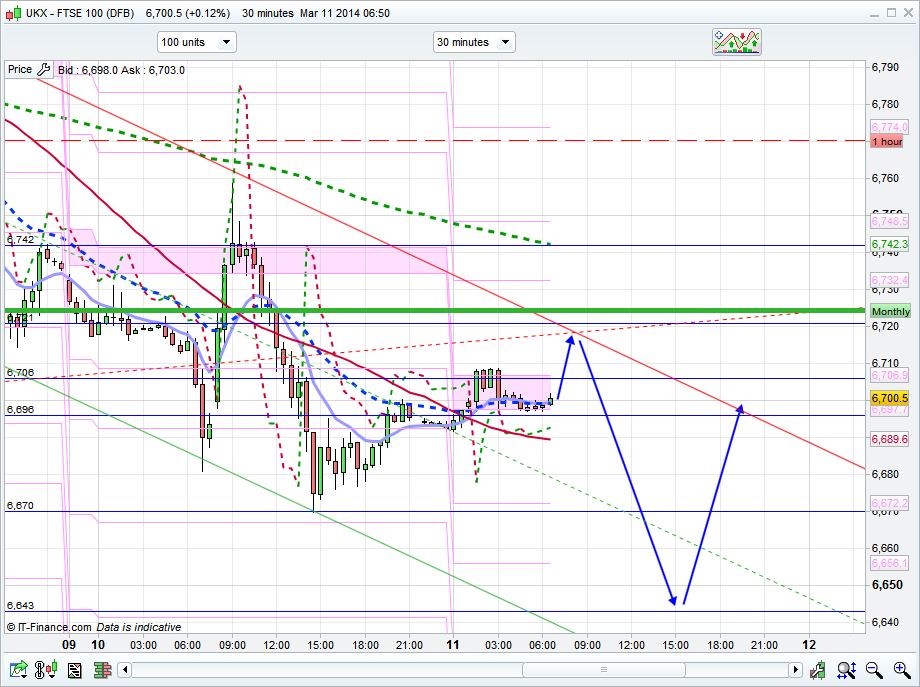This screenshot has width=920, height=687.
Task: Click the candlestick trade icon near zoom tools
Action: click(x=818, y=669)
